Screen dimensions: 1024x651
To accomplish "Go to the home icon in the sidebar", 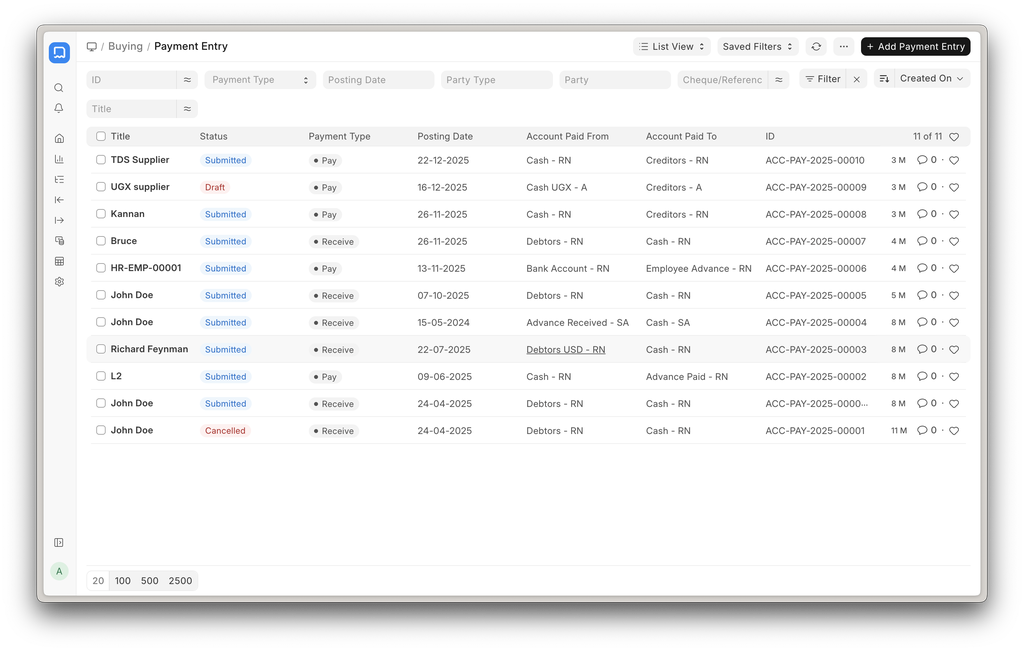I will click(x=59, y=138).
